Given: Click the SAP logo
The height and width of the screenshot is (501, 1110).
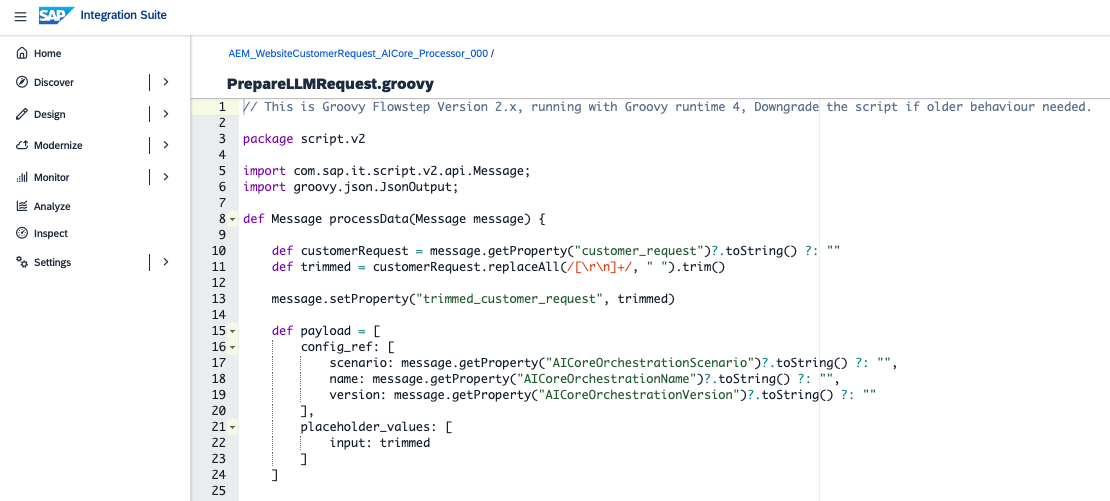Looking at the screenshot, I should click(x=57, y=16).
